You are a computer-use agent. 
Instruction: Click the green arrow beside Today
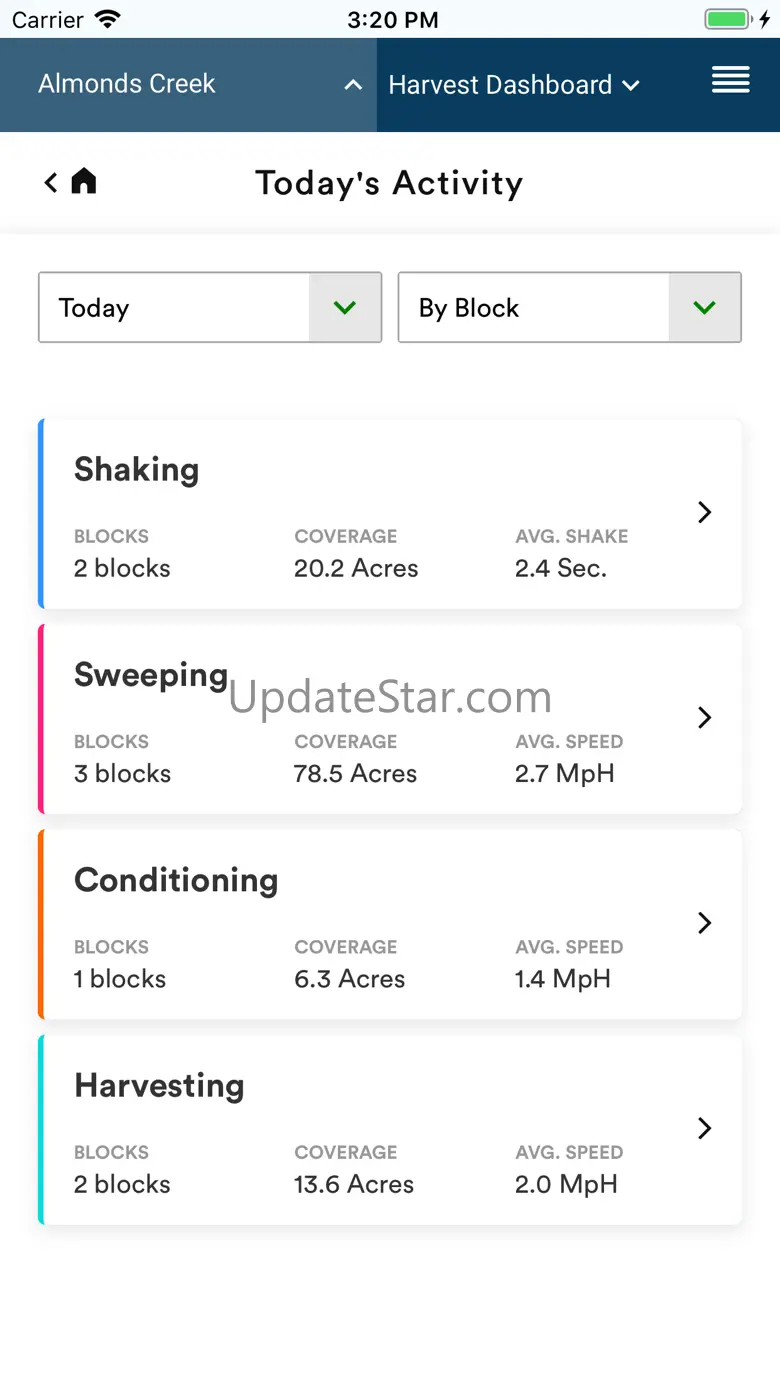point(345,308)
